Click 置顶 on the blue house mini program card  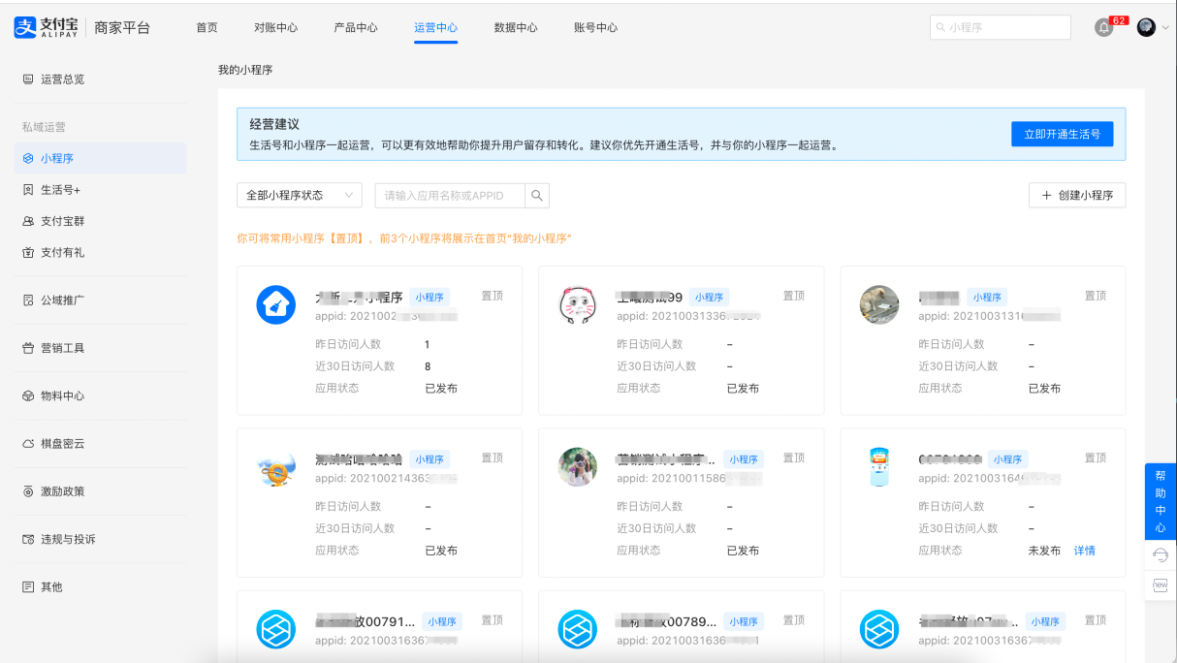pyautogui.click(x=492, y=296)
